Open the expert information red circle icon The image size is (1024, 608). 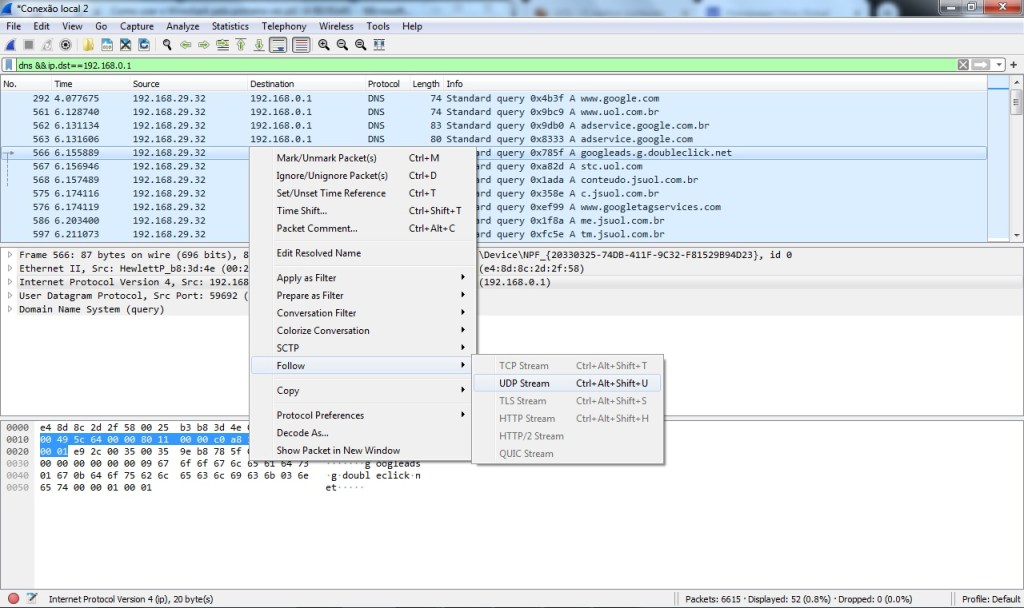tap(14, 598)
